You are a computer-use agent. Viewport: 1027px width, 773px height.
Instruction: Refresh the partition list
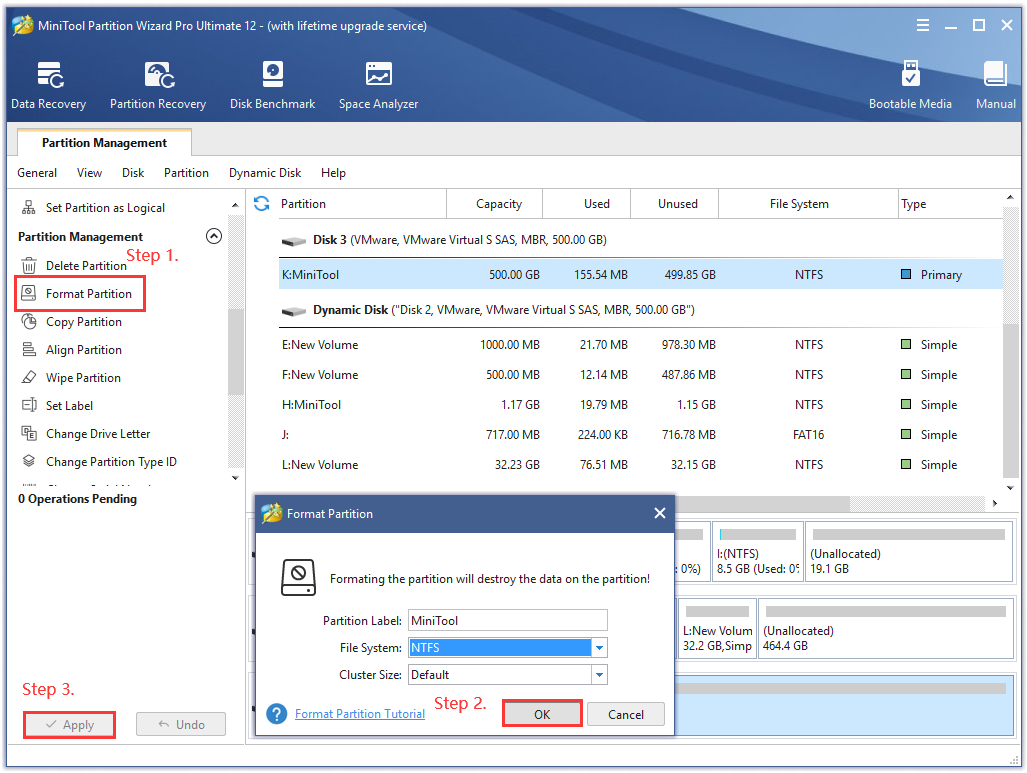tap(262, 204)
